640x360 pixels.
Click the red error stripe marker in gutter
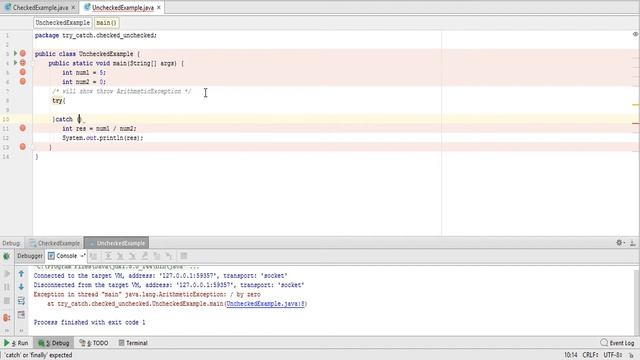[636, 123]
